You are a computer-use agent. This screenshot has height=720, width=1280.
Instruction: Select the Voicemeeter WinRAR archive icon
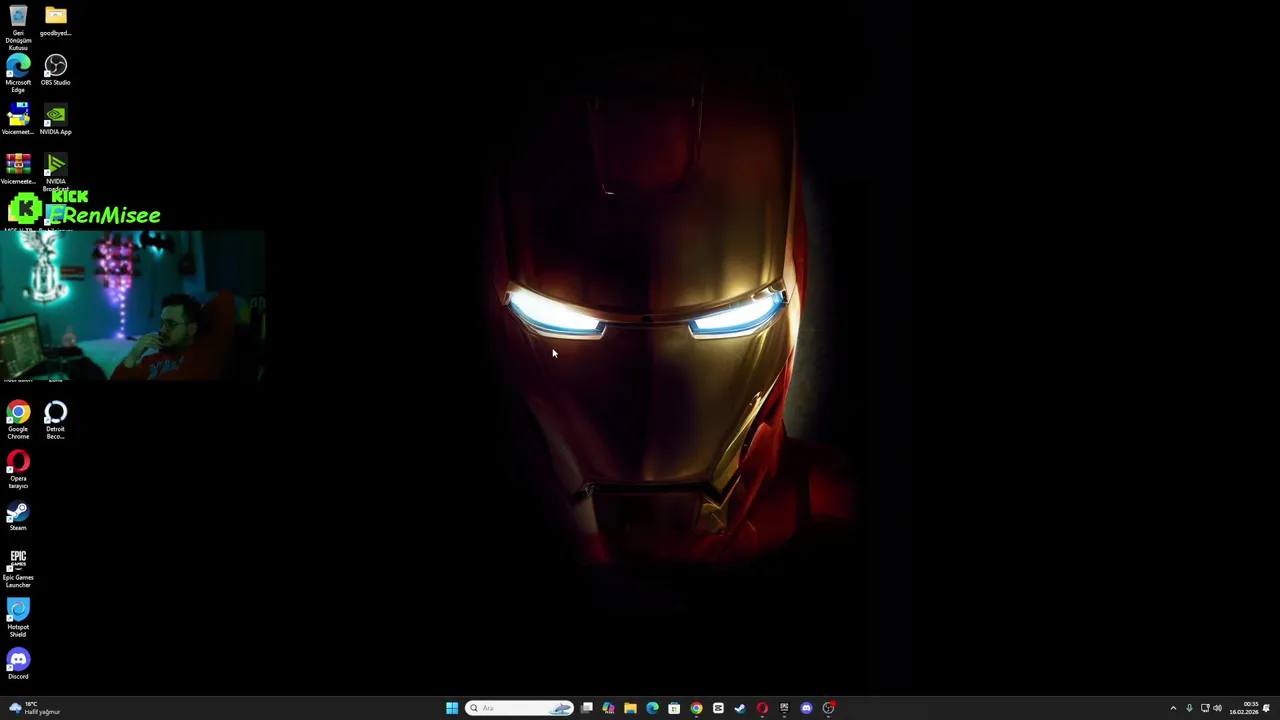click(x=18, y=169)
